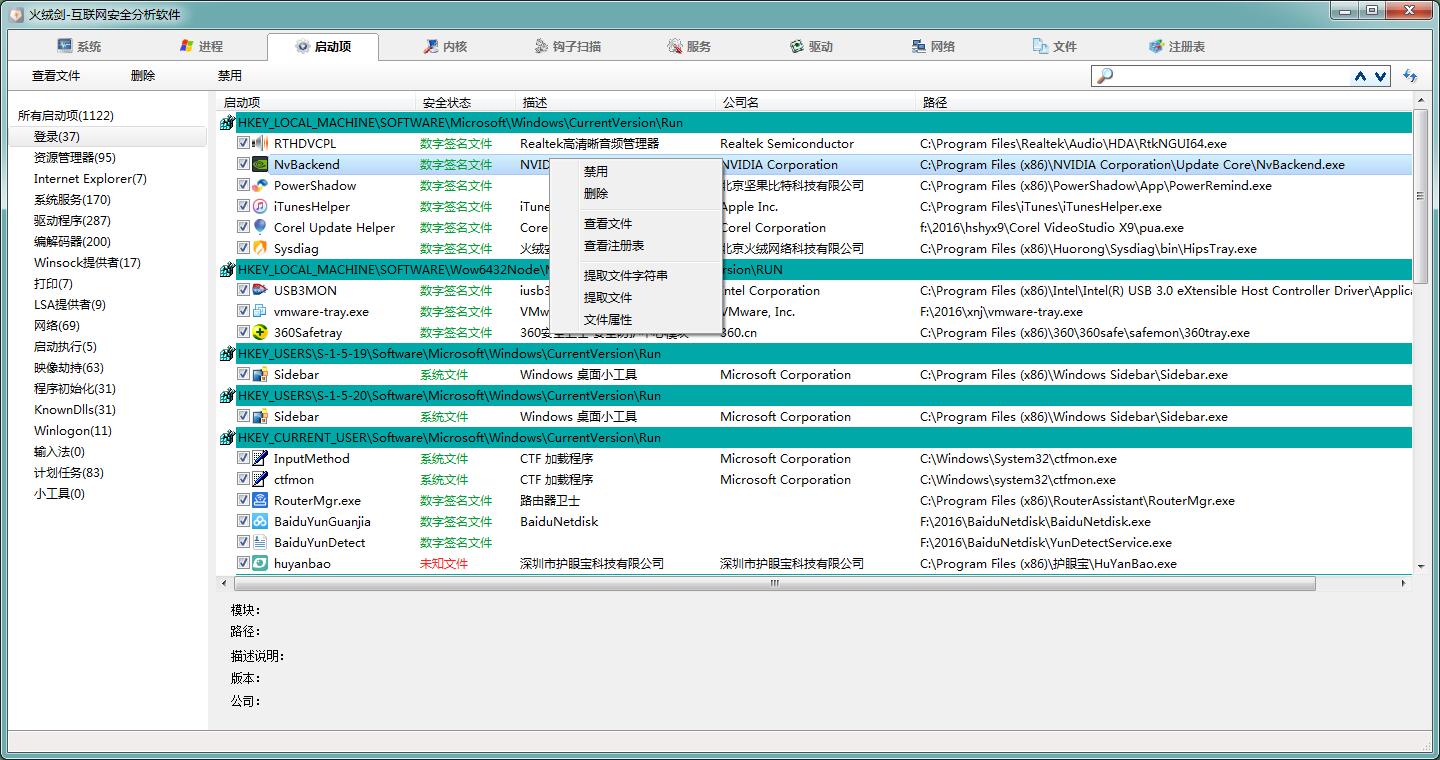Click the 查看文件 toolbar button
Image resolution: width=1440 pixels, height=760 pixels.
56,76
